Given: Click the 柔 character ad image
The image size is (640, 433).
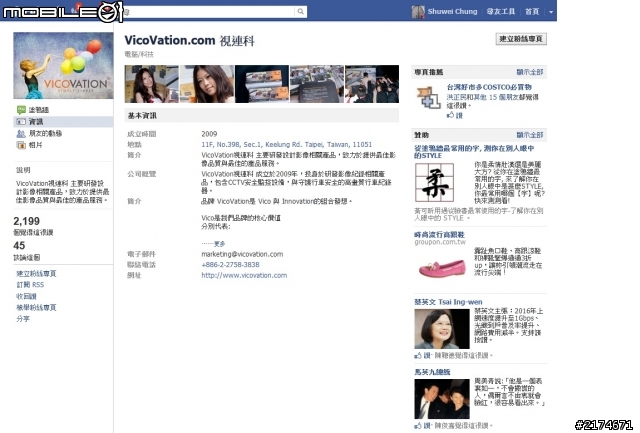Looking at the screenshot, I should pyautogui.click(x=434, y=182).
